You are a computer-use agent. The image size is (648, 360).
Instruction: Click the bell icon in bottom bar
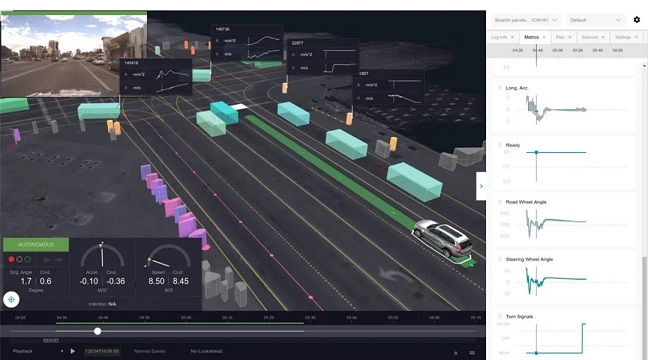456,353
